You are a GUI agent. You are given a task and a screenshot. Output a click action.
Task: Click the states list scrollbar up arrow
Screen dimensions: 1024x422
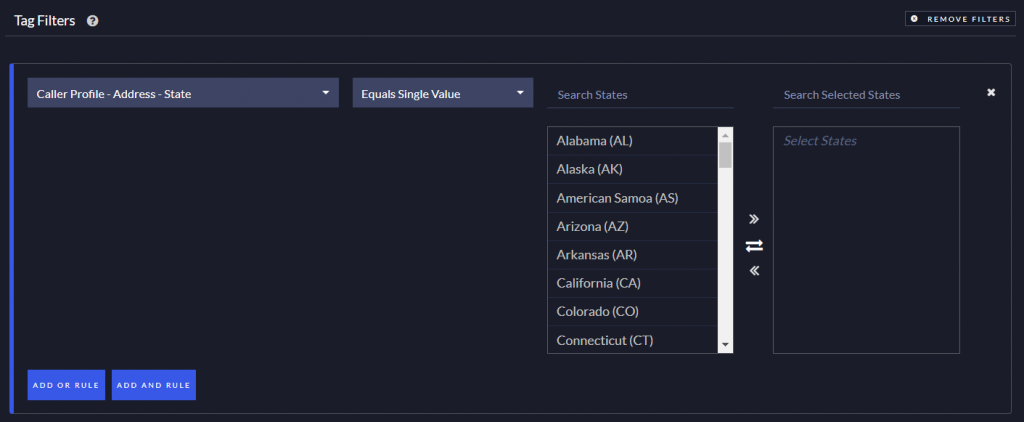(x=725, y=134)
